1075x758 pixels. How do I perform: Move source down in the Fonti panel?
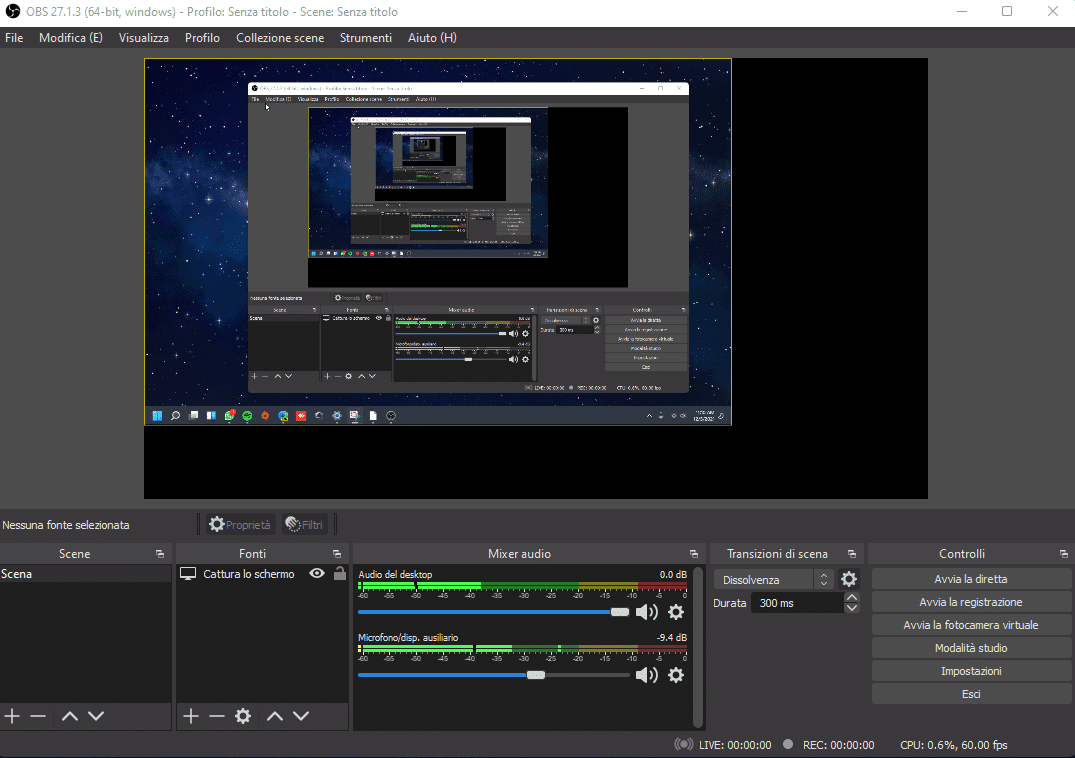301,716
